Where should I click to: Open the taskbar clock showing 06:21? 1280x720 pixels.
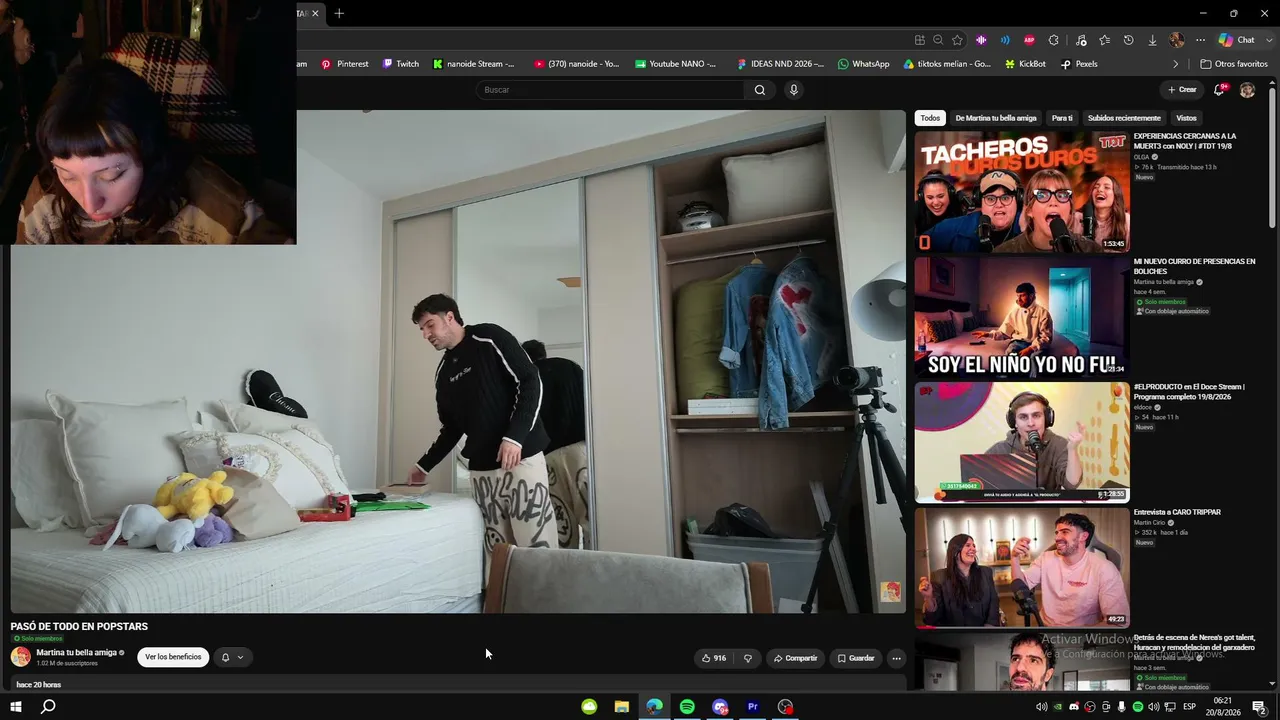click(x=1223, y=707)
